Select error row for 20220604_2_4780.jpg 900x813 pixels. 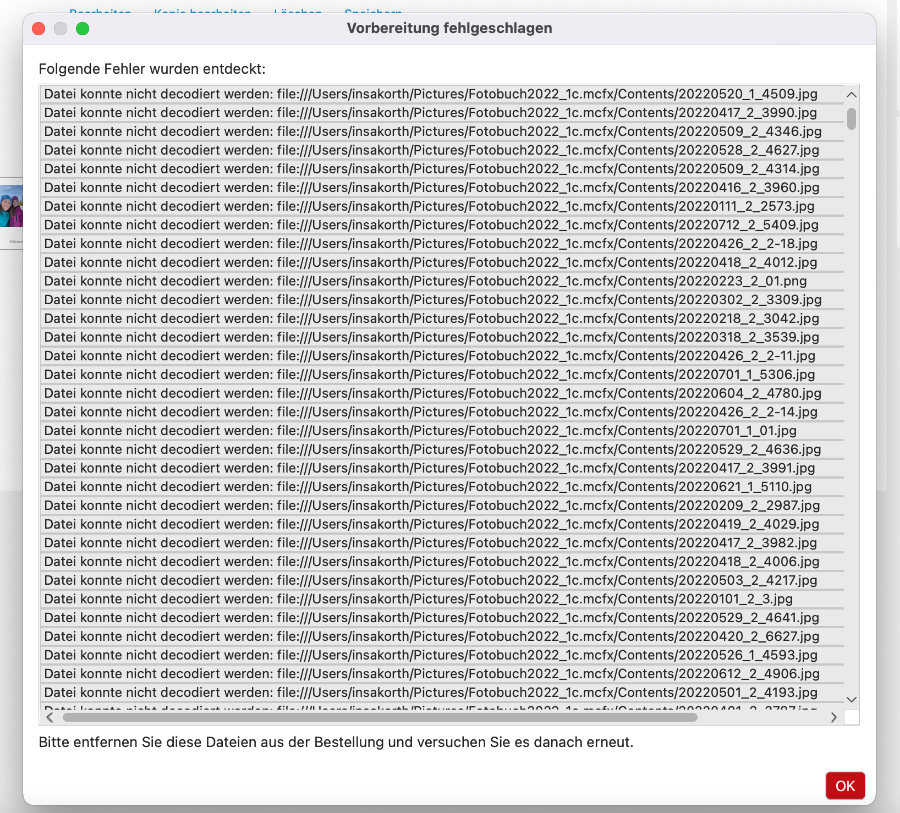(x=442, y=393)
